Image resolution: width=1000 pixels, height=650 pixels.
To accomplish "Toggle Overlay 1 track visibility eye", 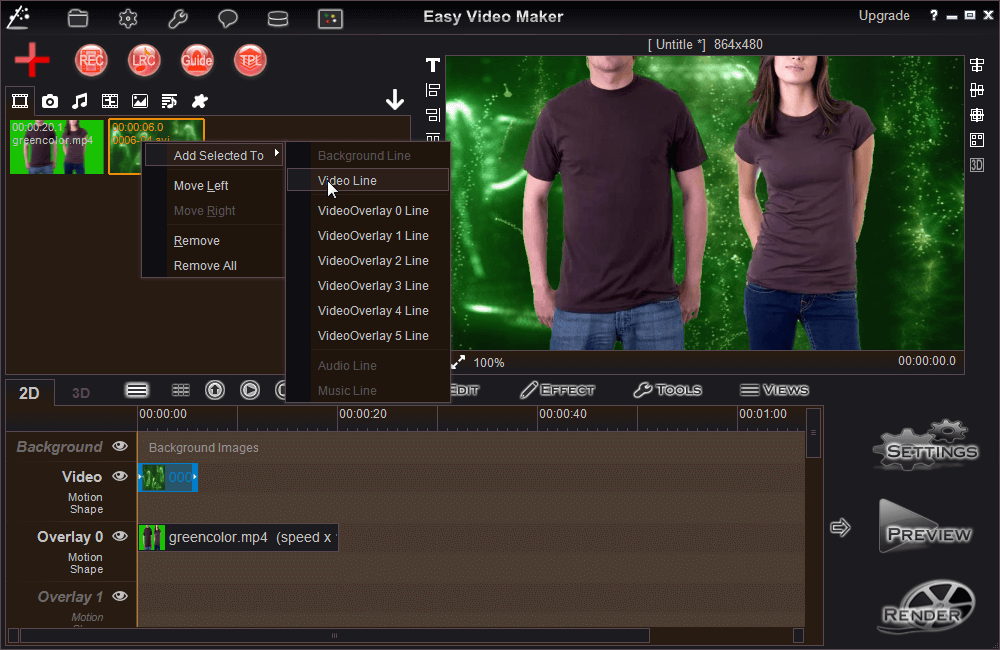I will click(120, 596).
